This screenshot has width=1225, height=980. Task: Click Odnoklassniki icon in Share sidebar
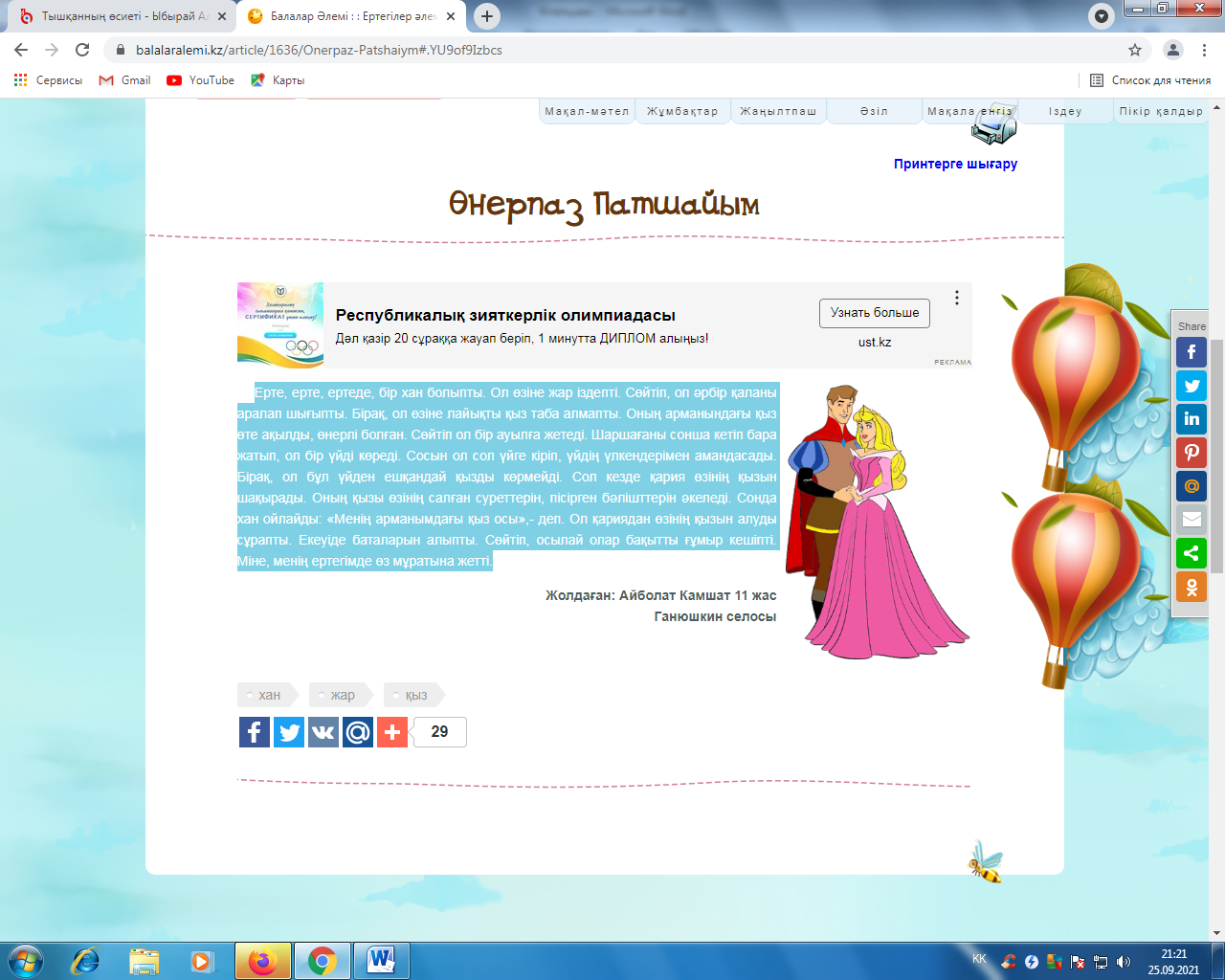[1192, 587]
